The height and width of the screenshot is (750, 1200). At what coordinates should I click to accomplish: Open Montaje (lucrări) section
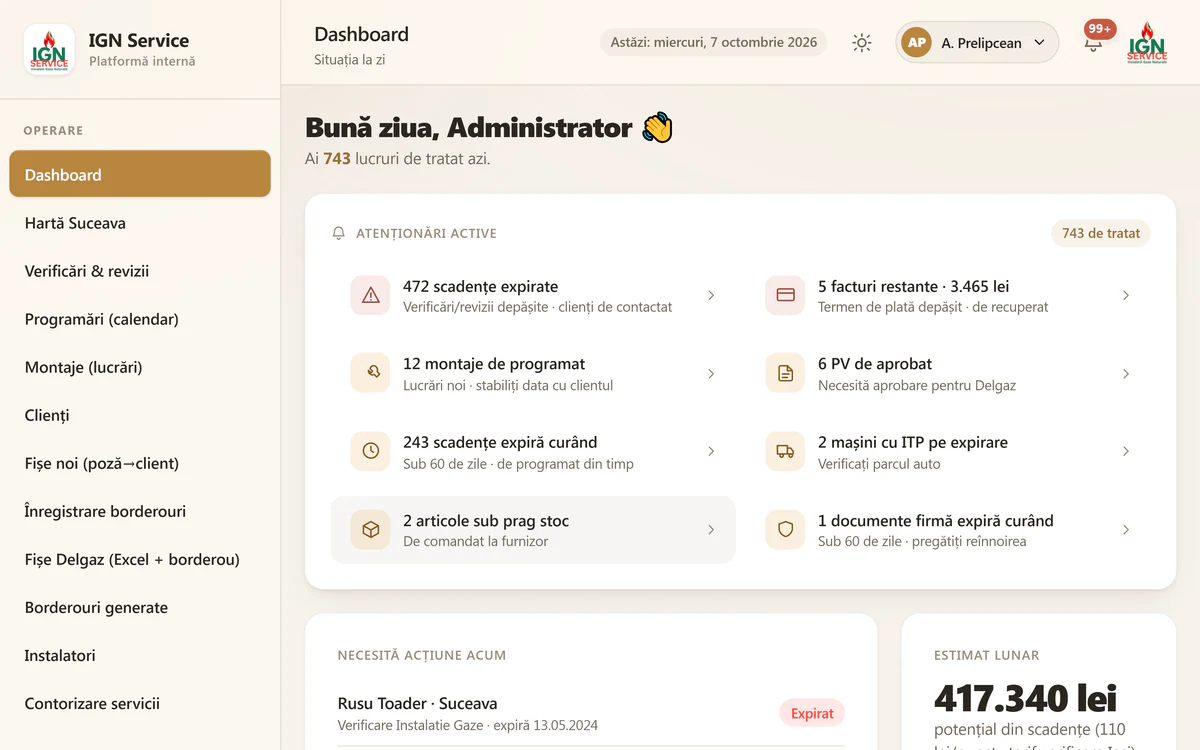pyautogui.click(x=140, y=367)
